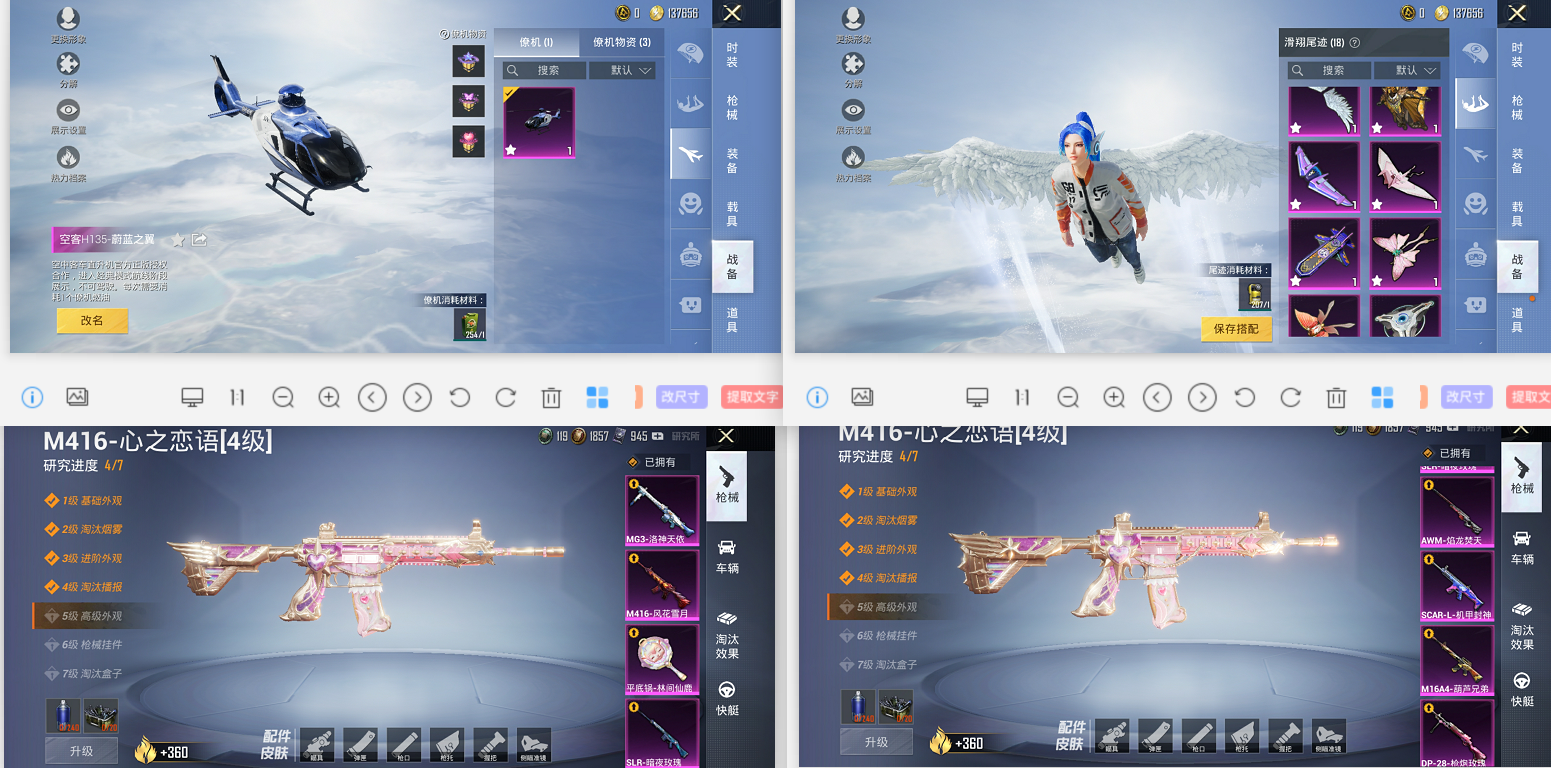Image resolution: width=1551 pixels, height=768 pixels.
Task: Expand the 默认 sort dropdown on helicopter screen
Action: pos(622,70)
